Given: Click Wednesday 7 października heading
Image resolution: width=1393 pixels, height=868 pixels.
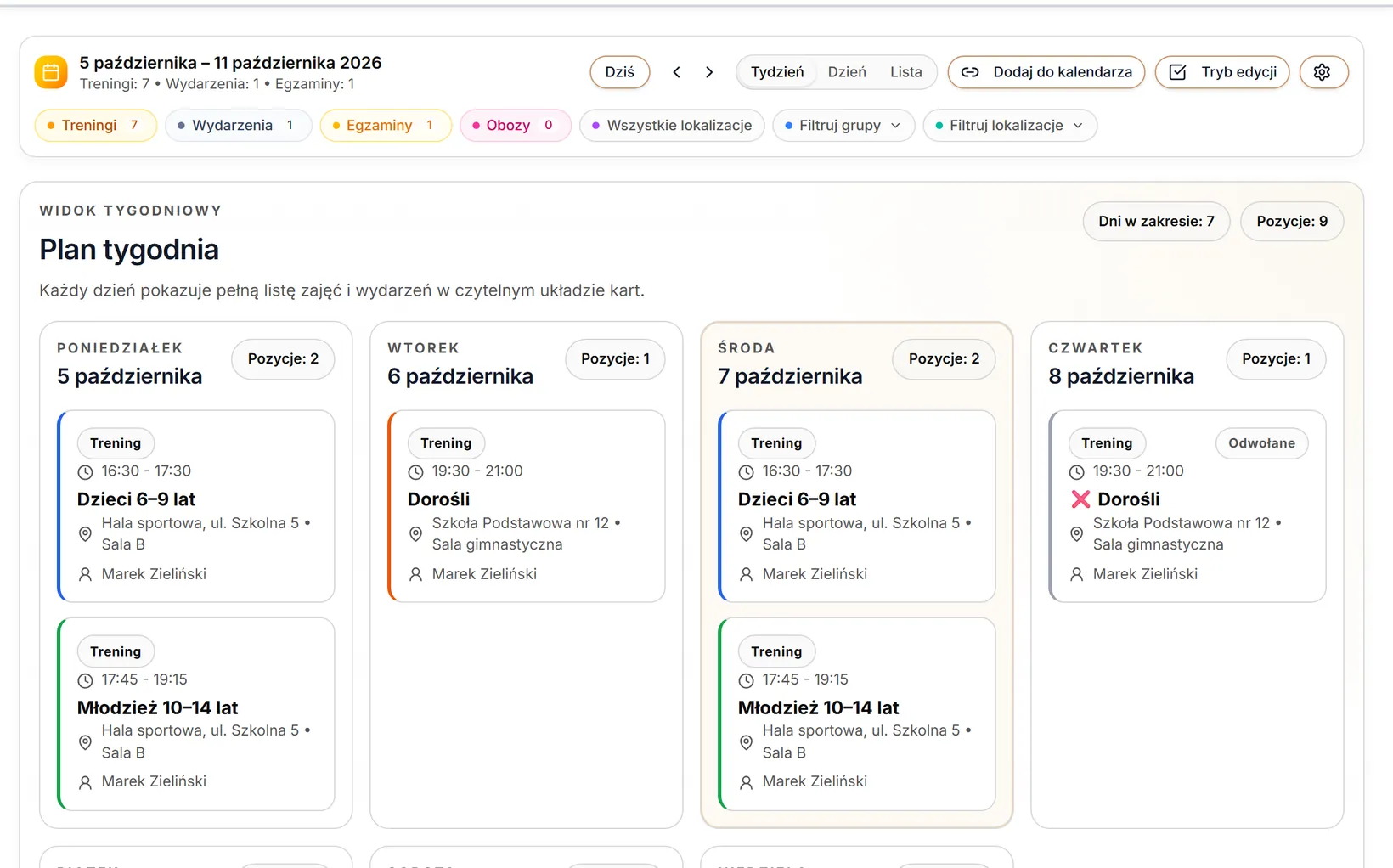Looking at the screenshot, I should (x=790, y=377).
